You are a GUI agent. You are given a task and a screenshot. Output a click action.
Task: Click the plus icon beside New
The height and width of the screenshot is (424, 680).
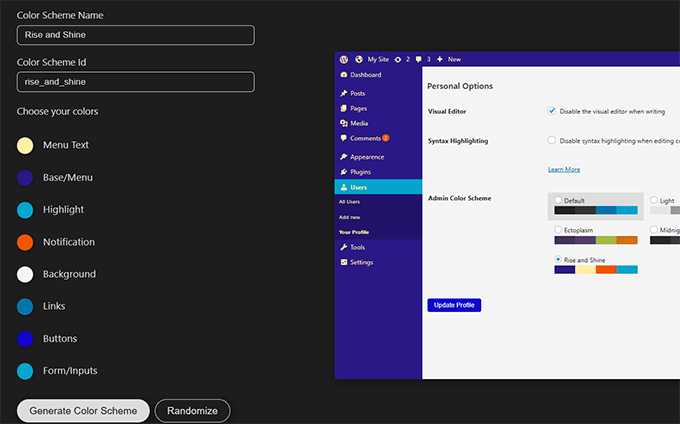click(440, 59)
